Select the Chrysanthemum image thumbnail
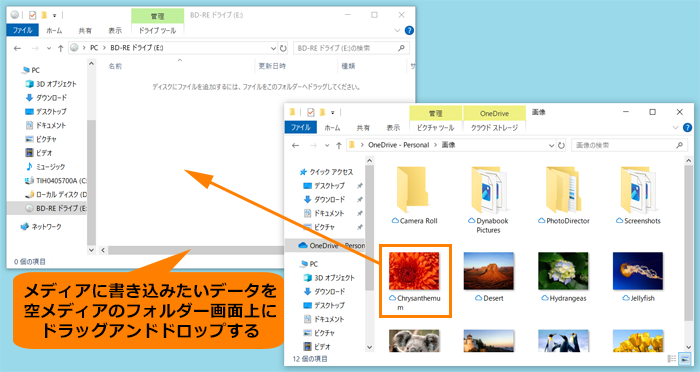This screenshot has width=700, height=372. tap(414, 271)
